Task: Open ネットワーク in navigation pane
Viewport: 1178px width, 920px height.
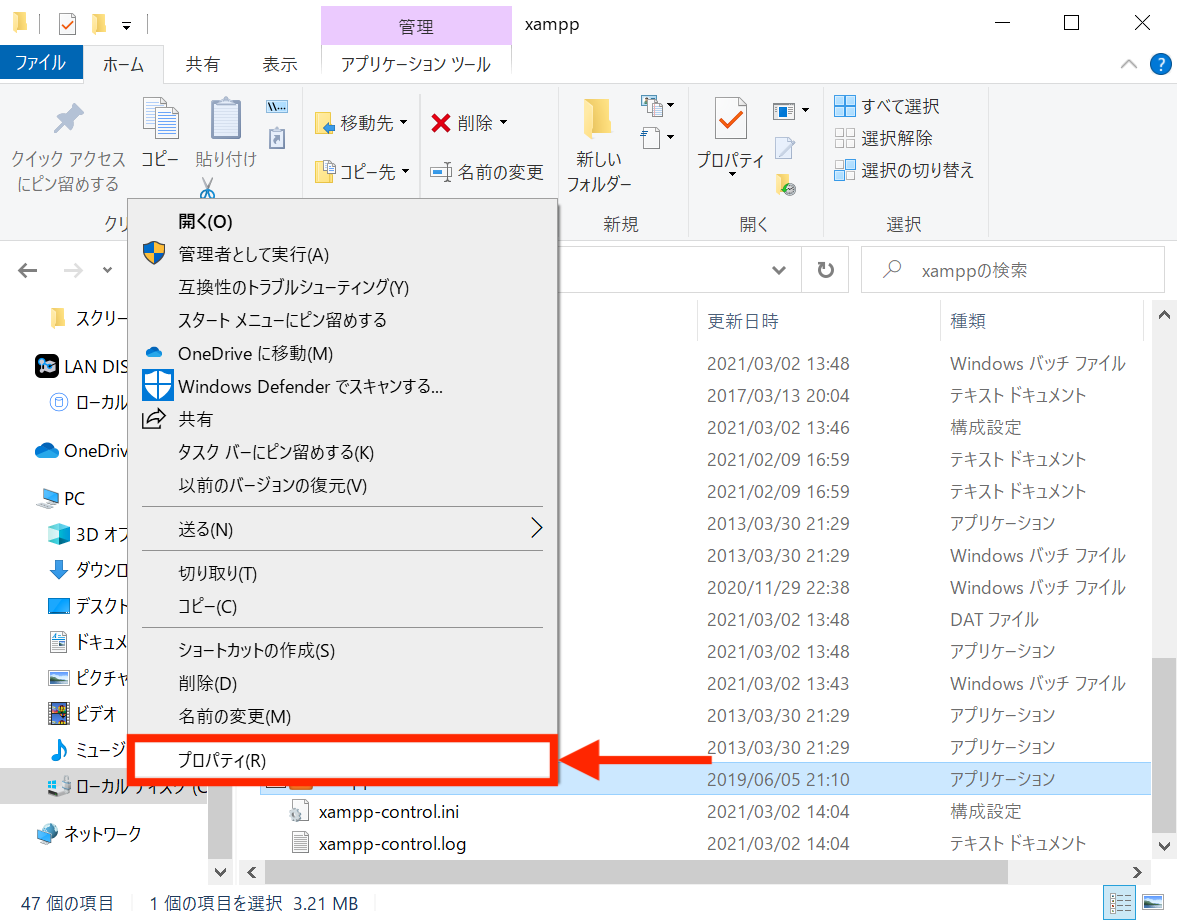Action: tap(89, 834)
